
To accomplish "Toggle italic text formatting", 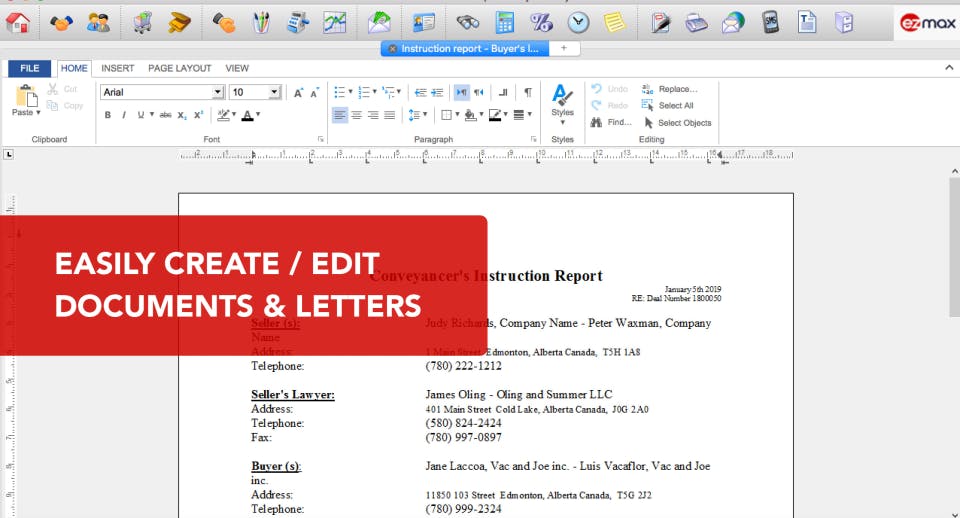I will 124,115.
